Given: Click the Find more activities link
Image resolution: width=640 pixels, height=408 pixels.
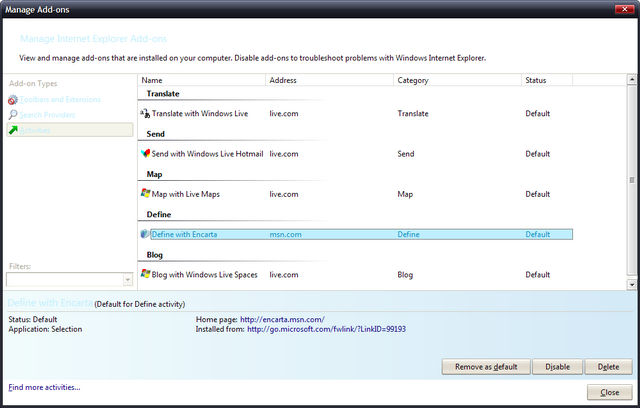Looking at the screenshot, I should coord(44,387).
